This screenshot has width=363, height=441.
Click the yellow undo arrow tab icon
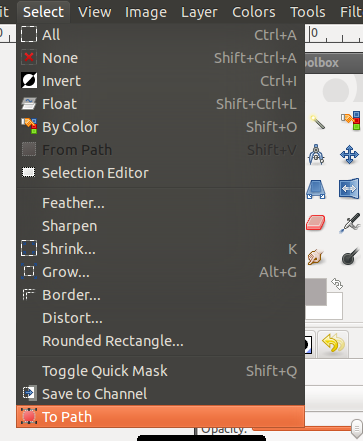click(333, 343)
